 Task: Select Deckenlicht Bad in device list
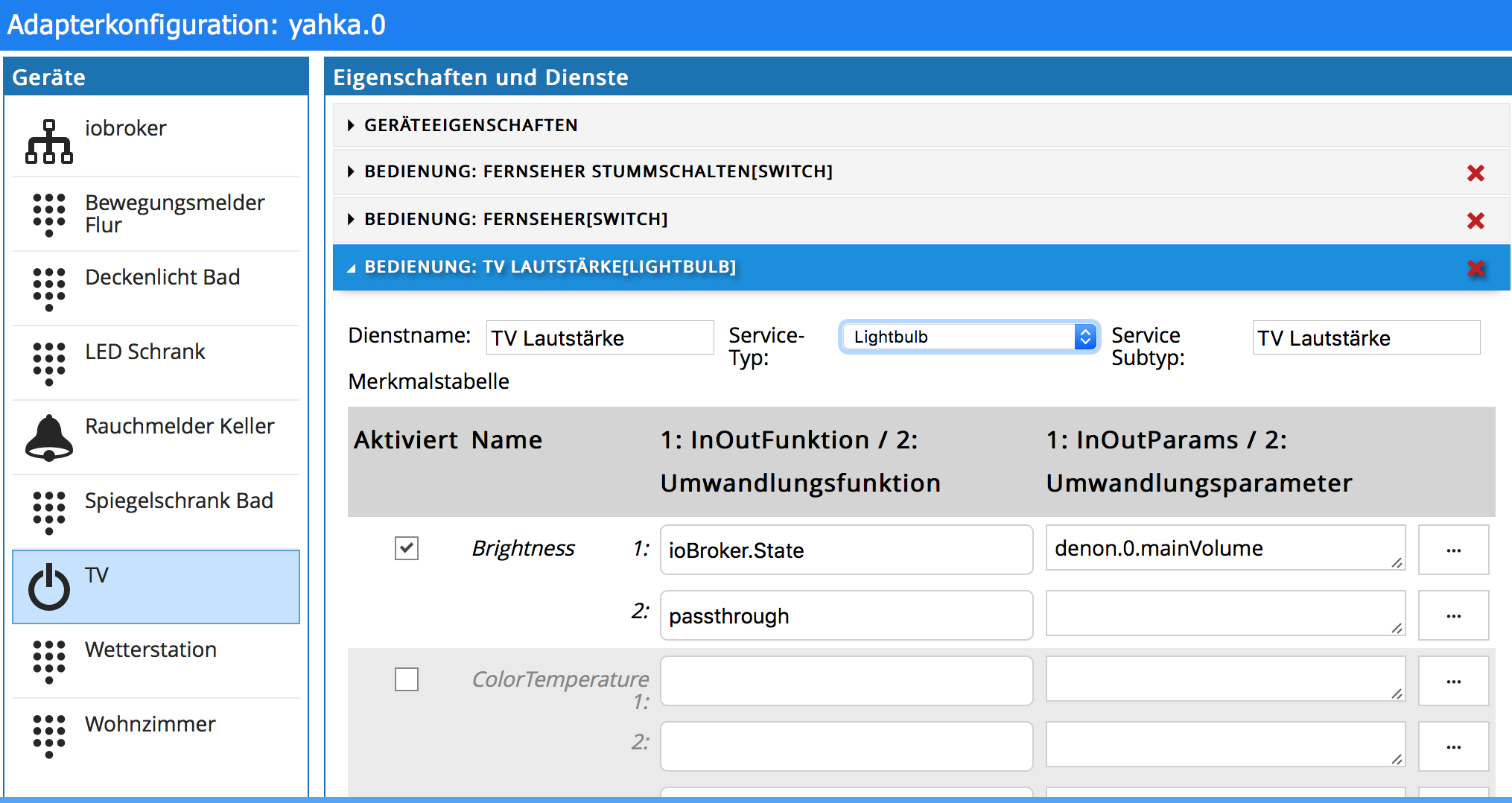click(162, 278)
